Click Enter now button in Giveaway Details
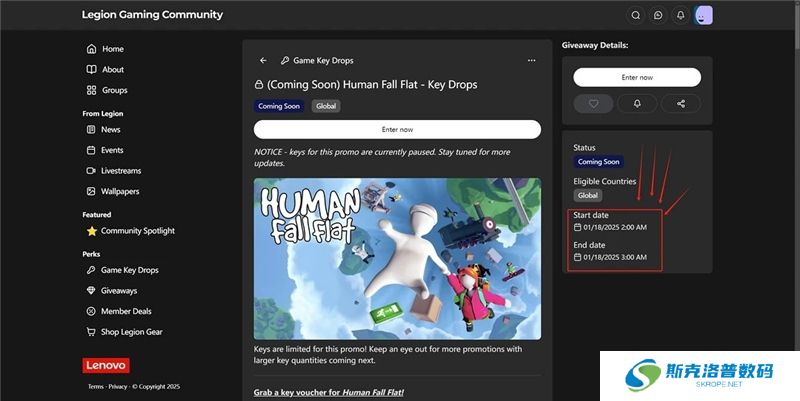Image resolution: width=800 pixels, height=401 pixels. 637,77
